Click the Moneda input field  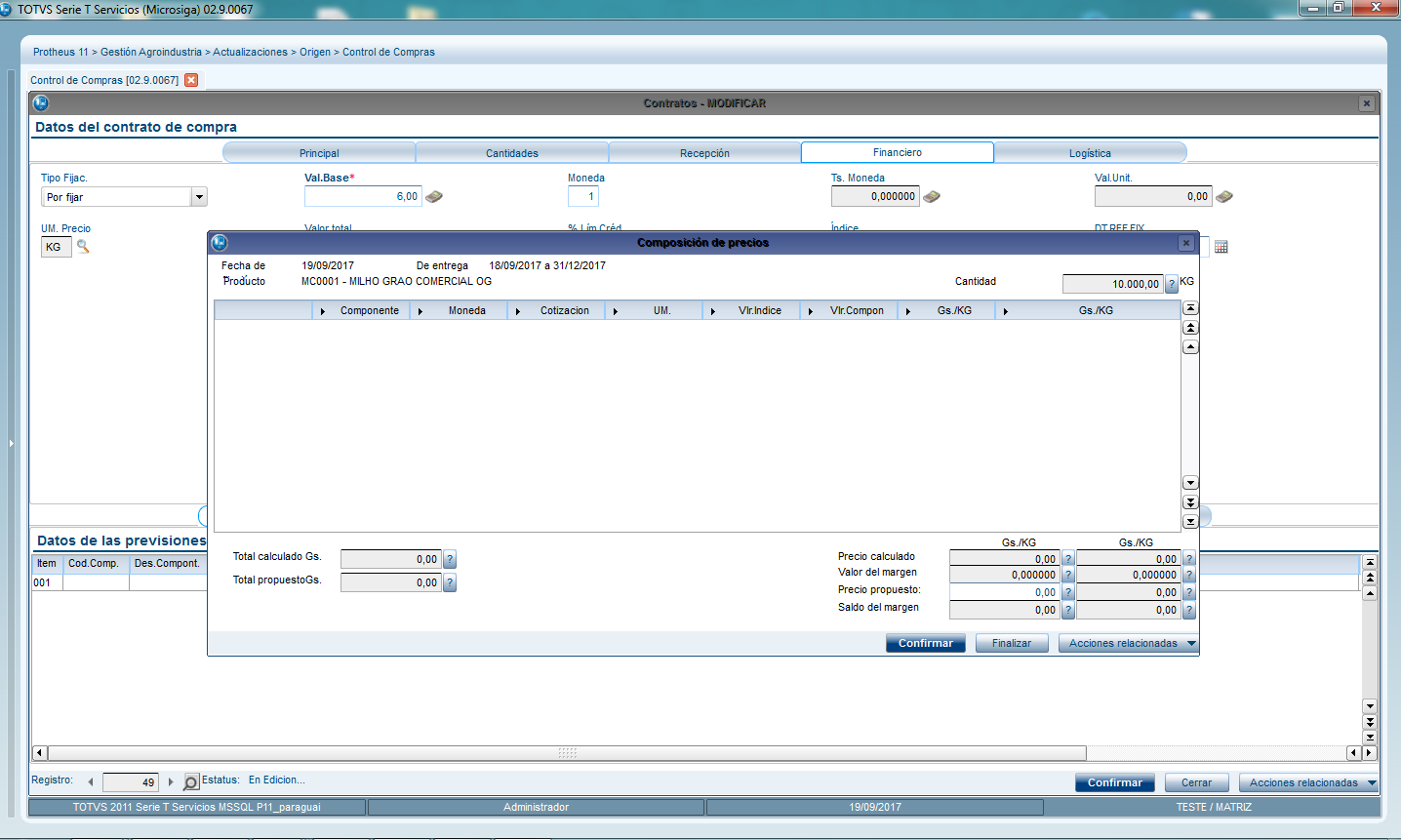pos(583,196)
